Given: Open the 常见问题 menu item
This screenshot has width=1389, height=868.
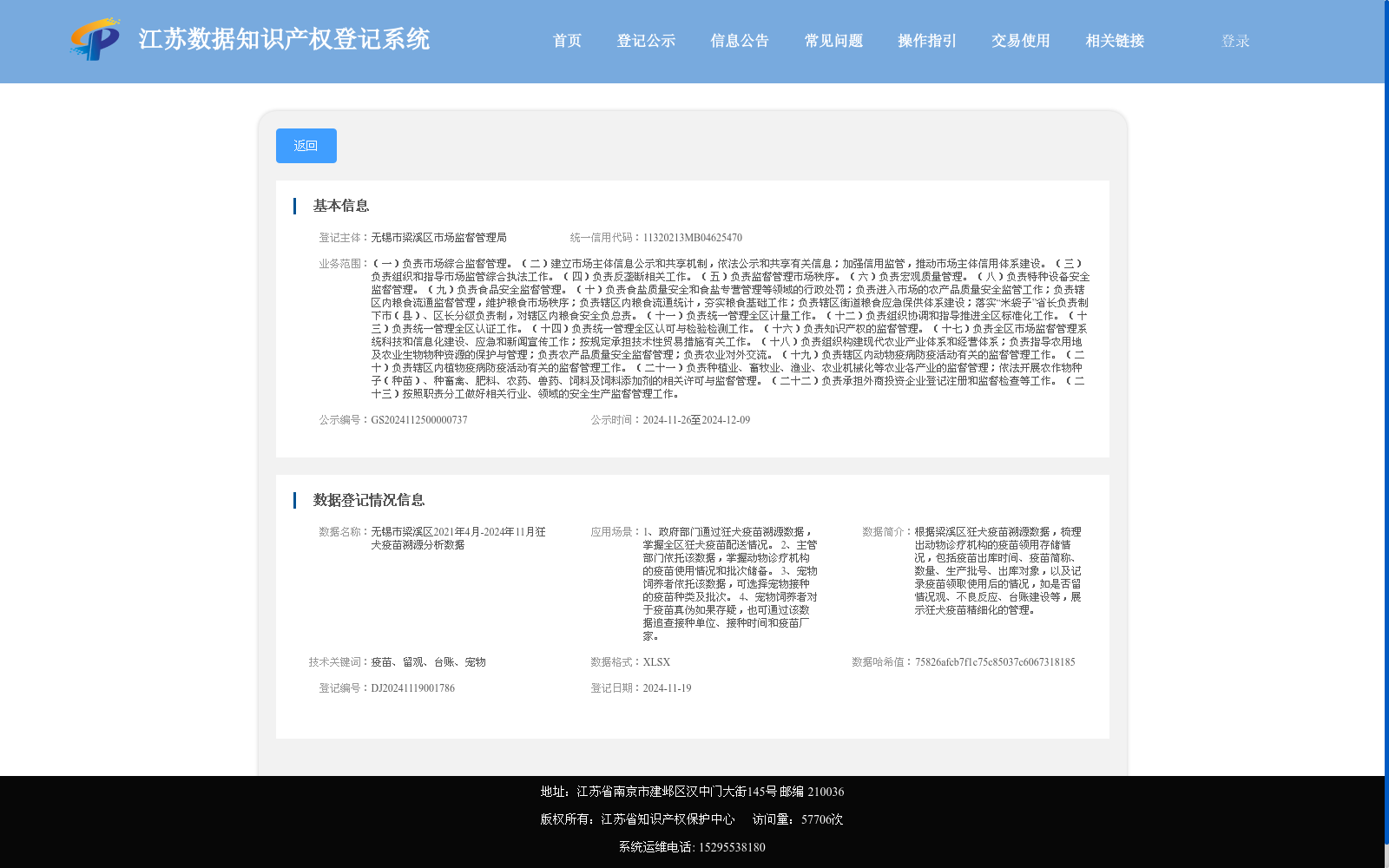Looking at the screenshot, I should click(833, 41).
